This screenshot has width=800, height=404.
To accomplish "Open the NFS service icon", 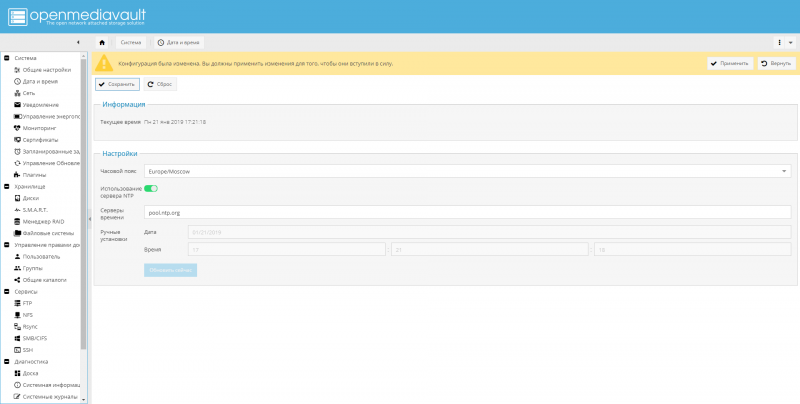I will (17, 315).
